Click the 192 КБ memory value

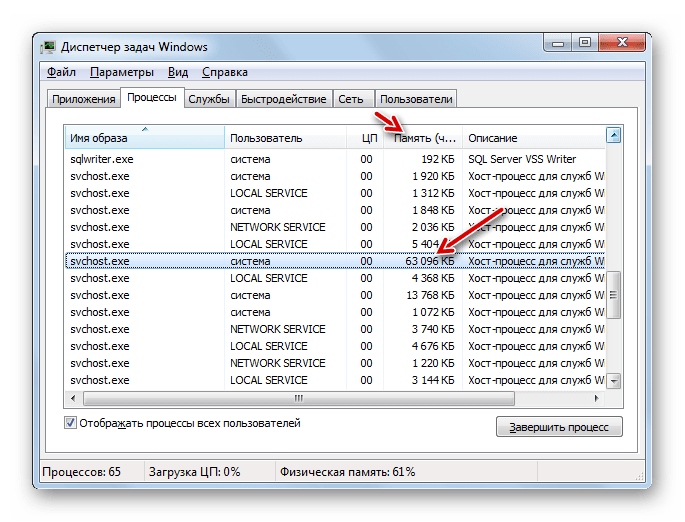[438, 159]
